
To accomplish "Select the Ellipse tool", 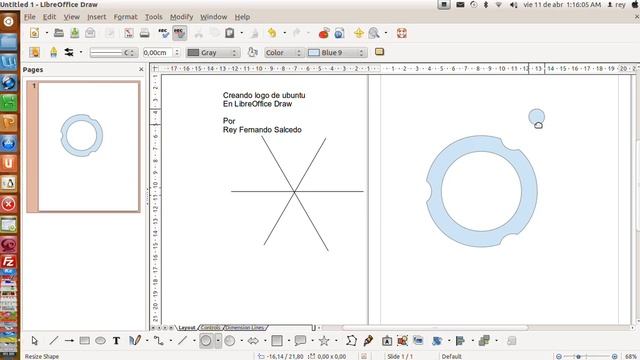I will click(x=100, y=340).
